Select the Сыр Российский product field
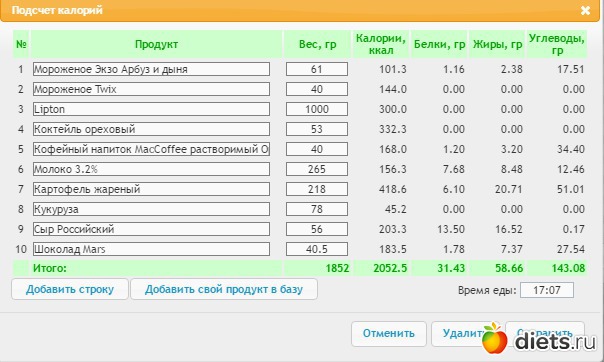Image resolution: width=604 pixels, height=362 pixels. pos(151,230)
